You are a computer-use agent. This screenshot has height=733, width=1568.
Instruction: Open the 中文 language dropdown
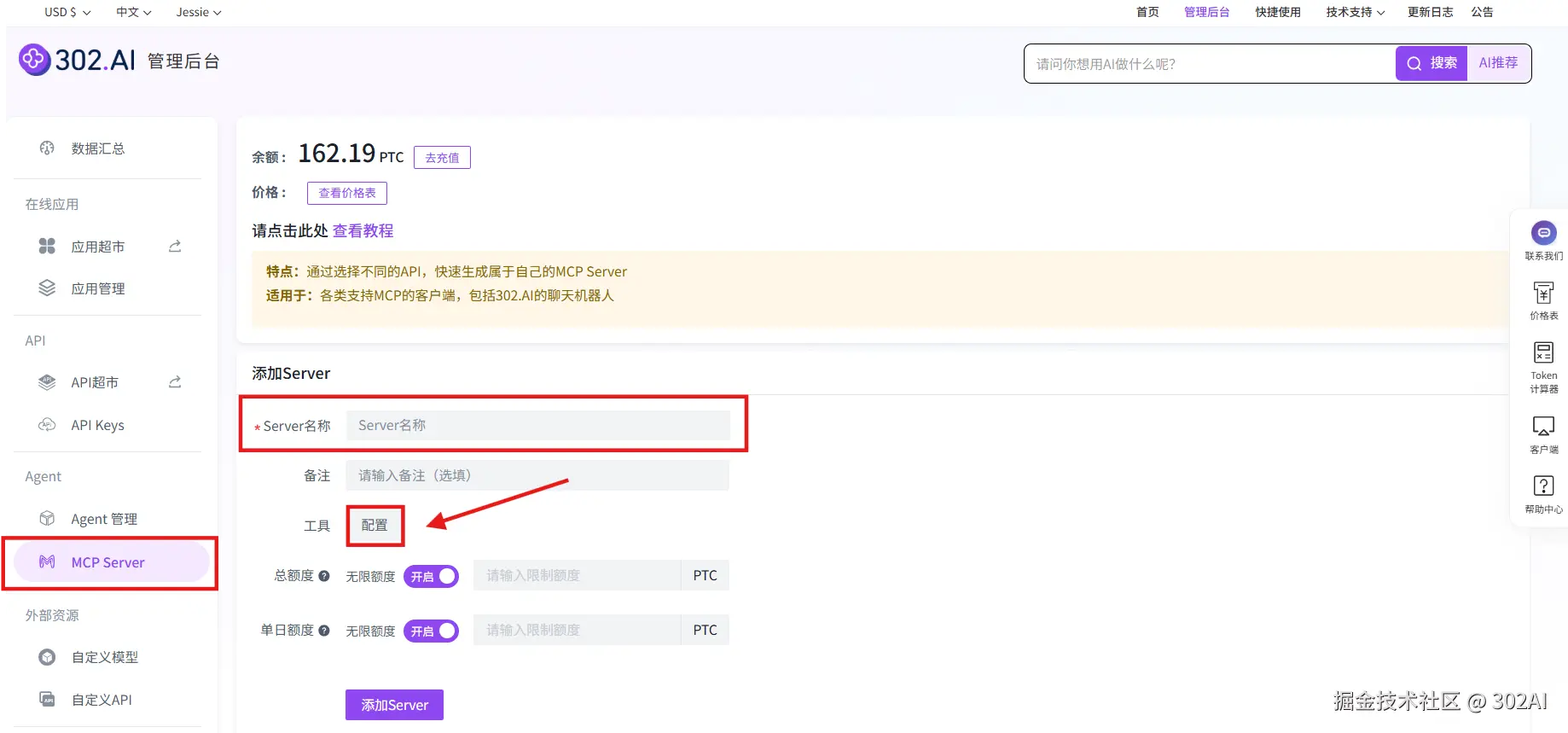coord(134,12)
